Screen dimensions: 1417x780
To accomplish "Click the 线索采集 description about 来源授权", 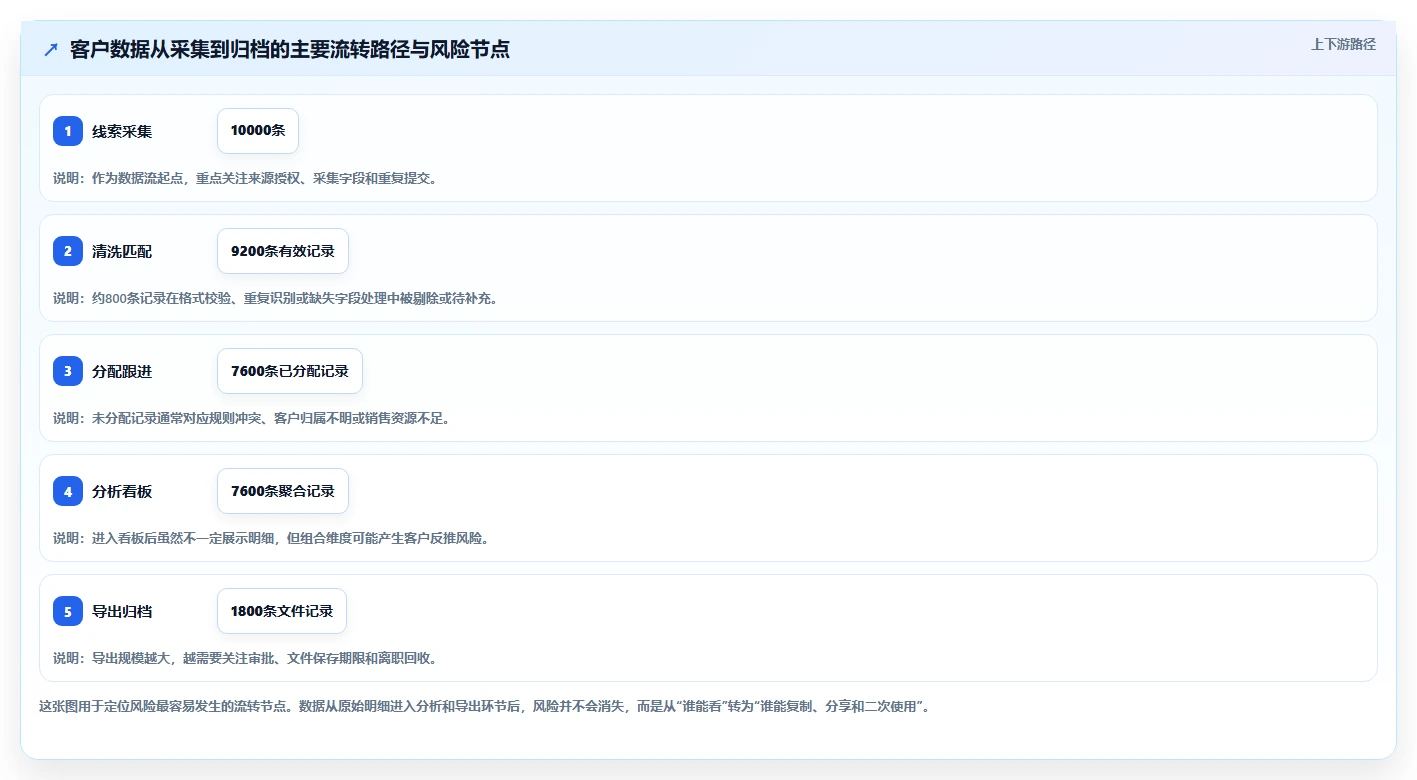I will point(245,178).
